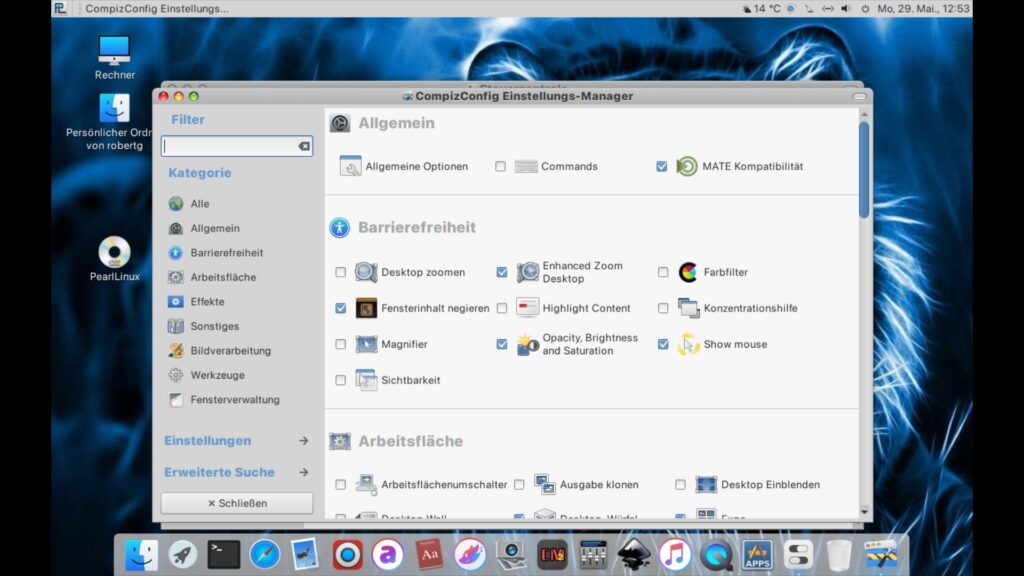Enable the Magnifier checkbox

click(x=340, y=344)
